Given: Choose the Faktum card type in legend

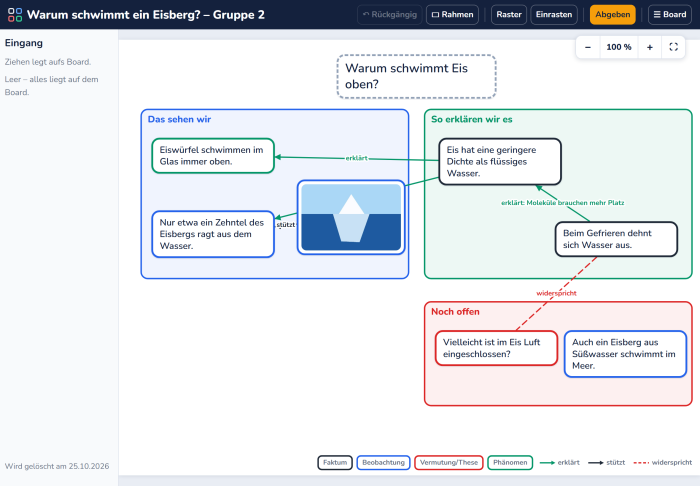Looking at the screenshot, I should [x=335, y=462].
